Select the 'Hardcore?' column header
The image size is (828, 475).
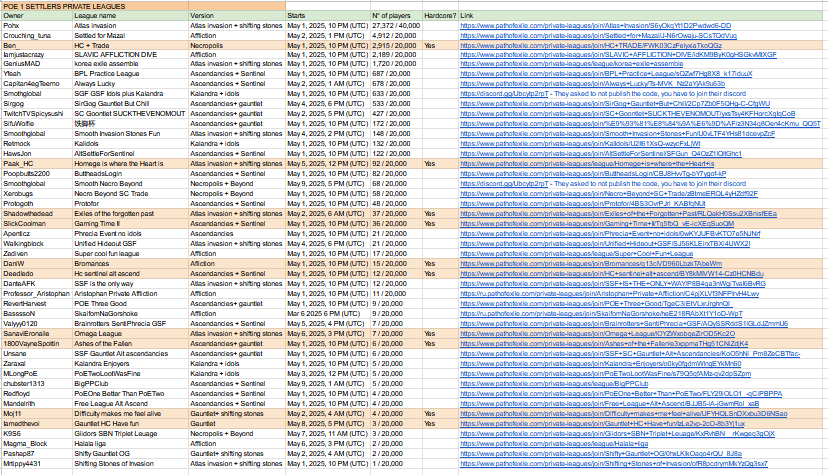tap(440, 16)
